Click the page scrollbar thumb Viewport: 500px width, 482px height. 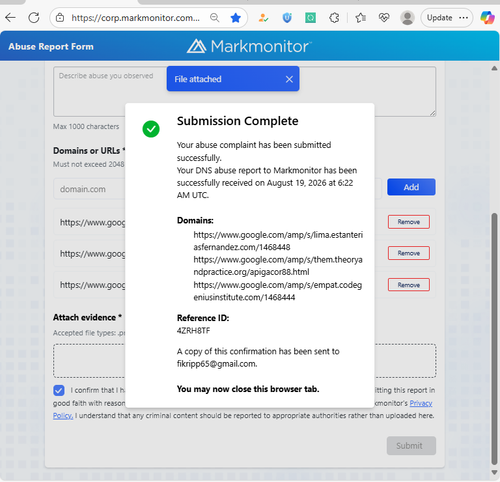click(x=494, y=338)
